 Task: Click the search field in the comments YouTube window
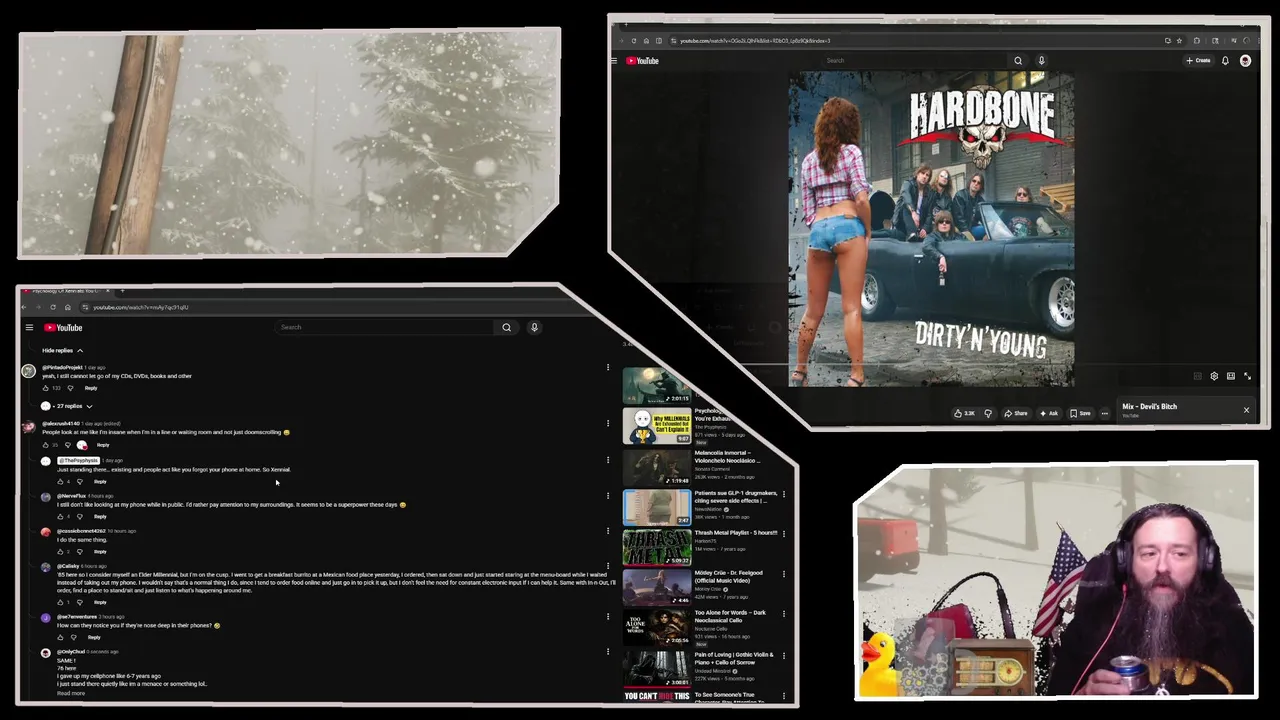tap(385, 327)
